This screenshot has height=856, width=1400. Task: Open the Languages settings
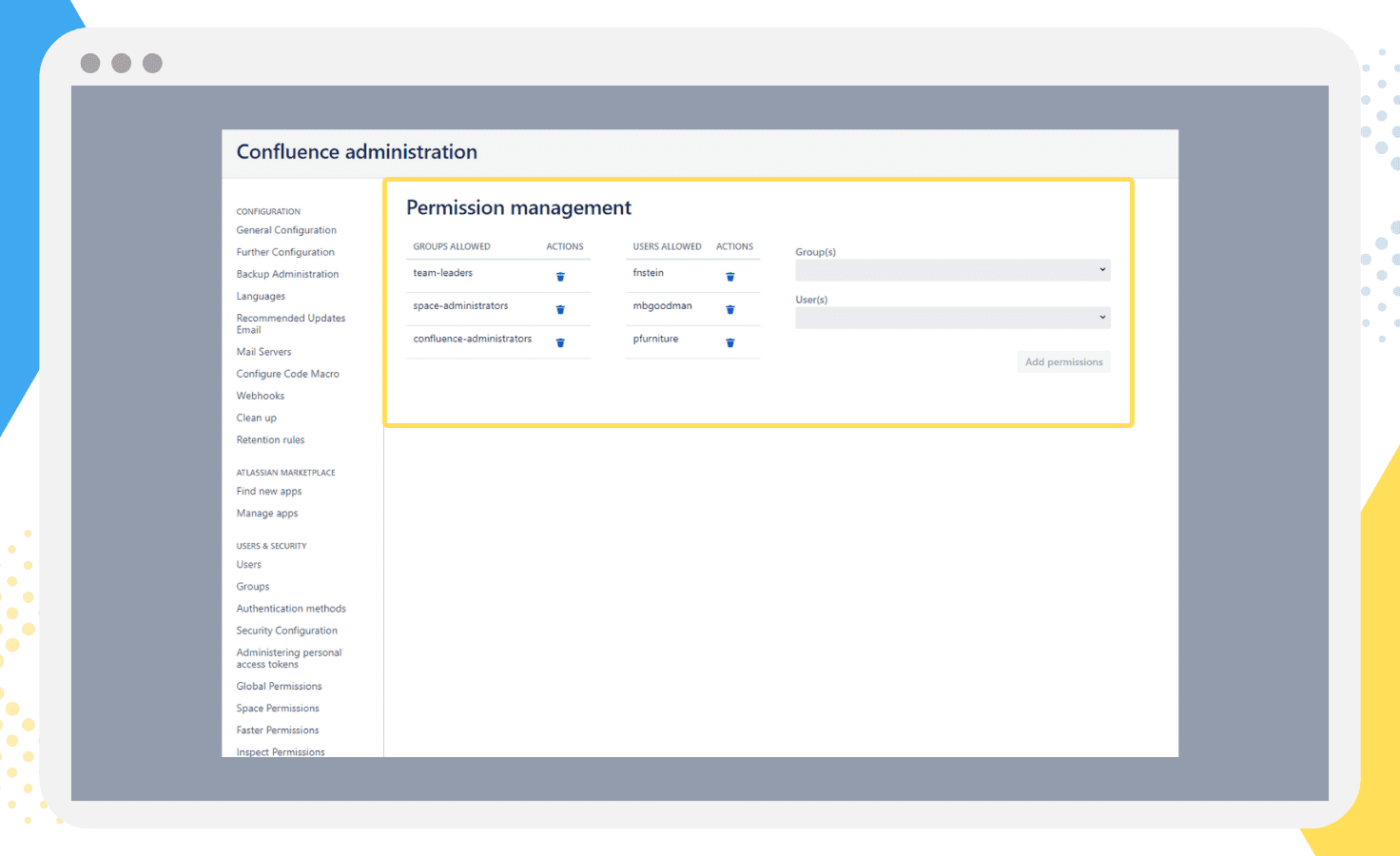(261, 297)
